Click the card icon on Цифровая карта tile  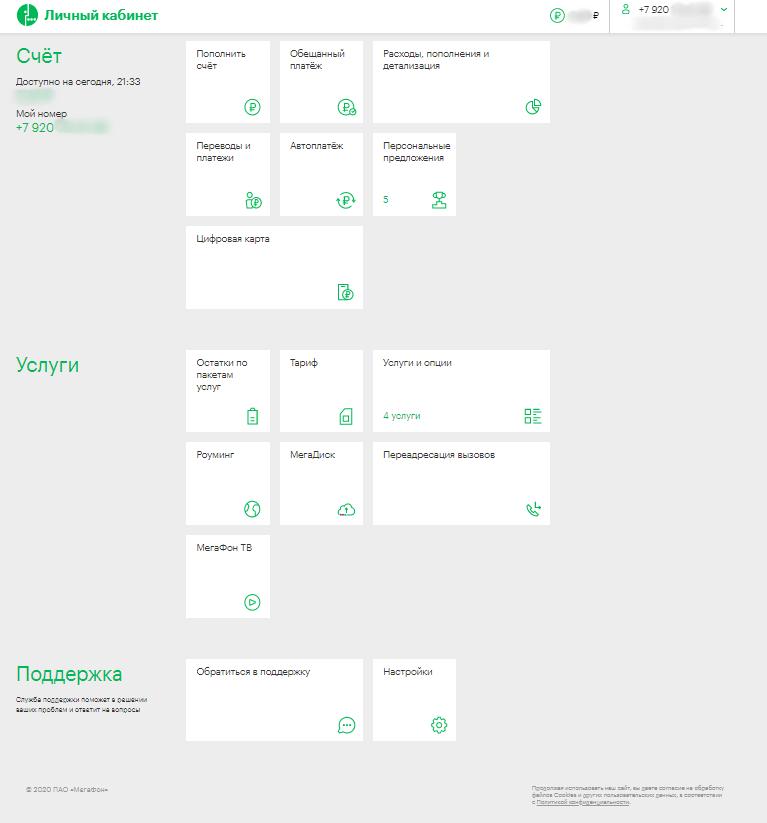[345, 292]
